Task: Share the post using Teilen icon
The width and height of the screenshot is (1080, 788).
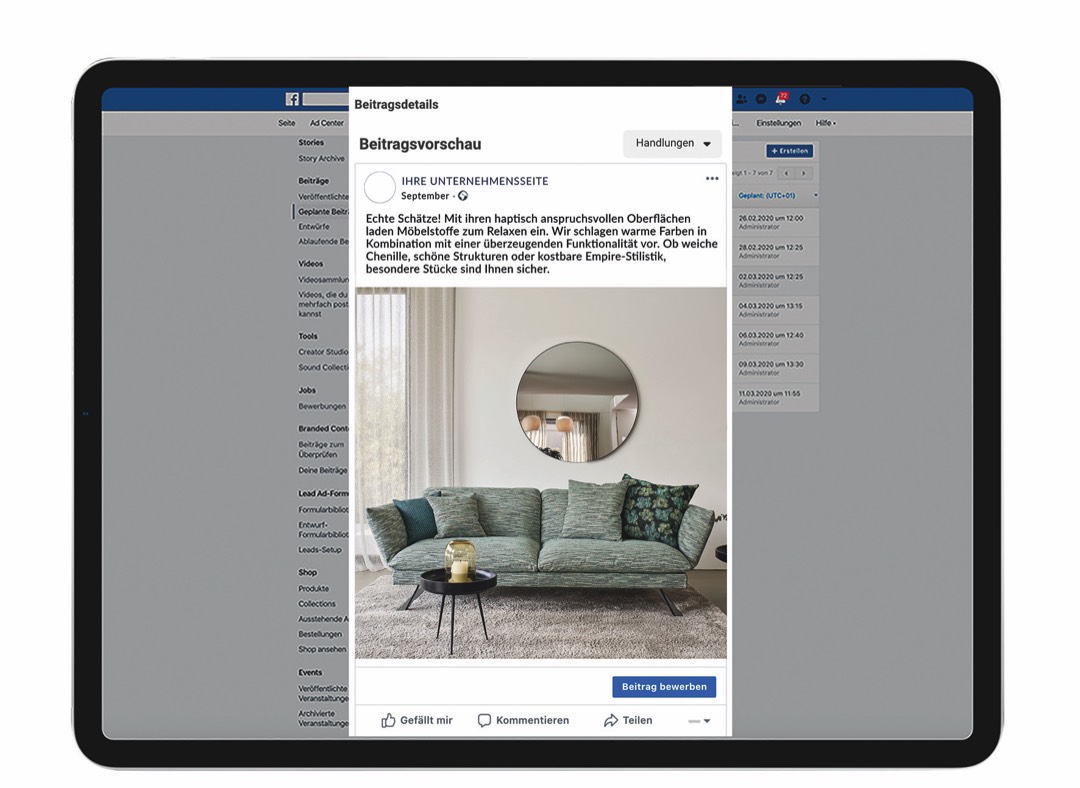Action: (627, 720)
